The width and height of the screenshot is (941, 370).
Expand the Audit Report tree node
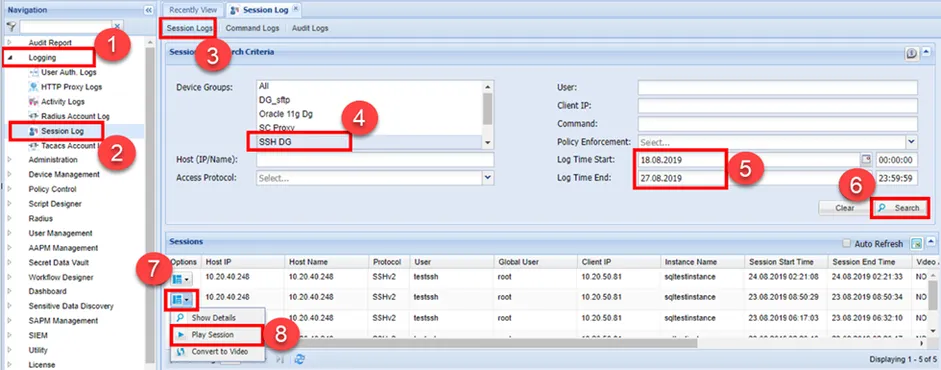10,43
